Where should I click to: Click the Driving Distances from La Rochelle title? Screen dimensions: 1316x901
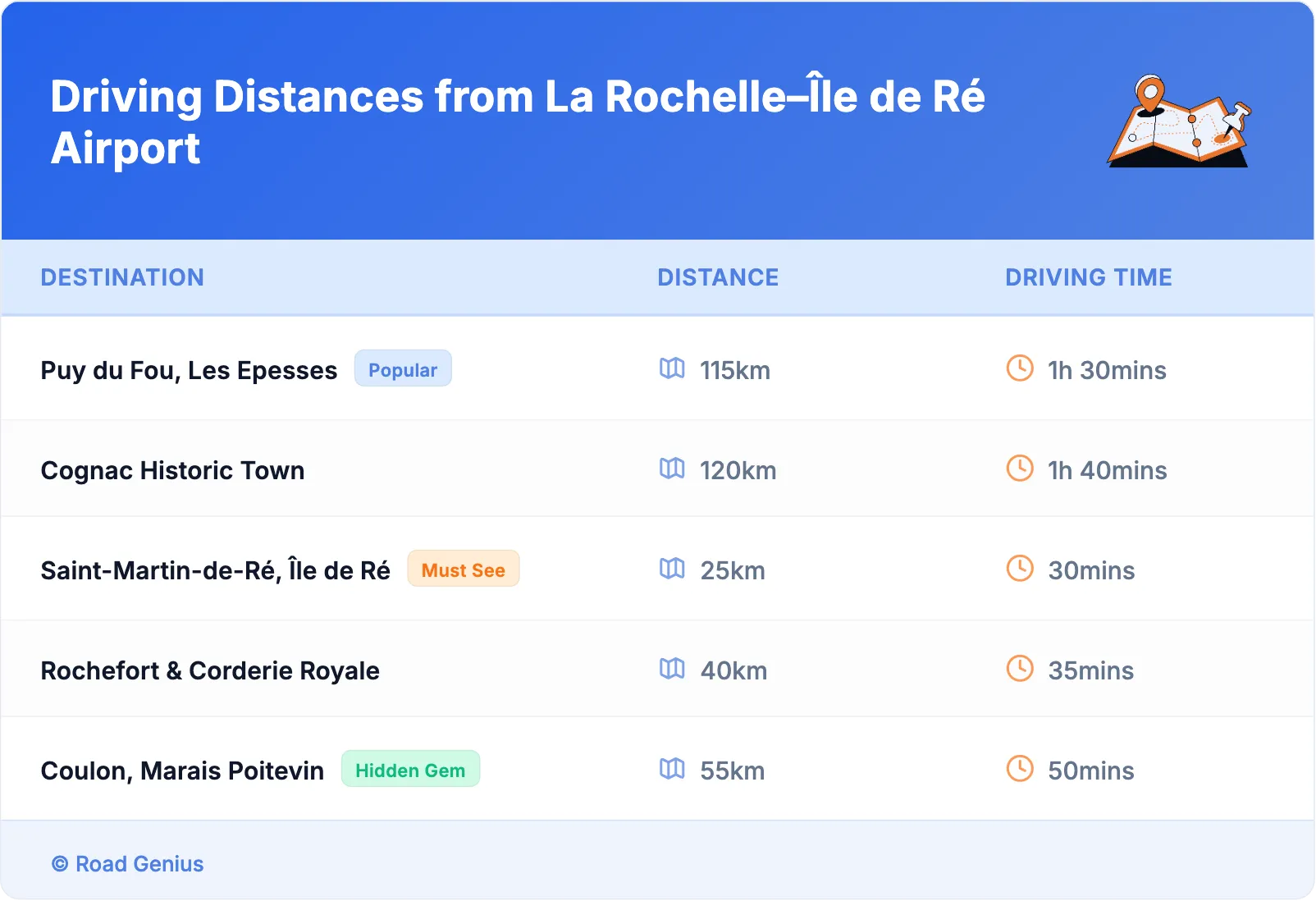pos(518,122)
